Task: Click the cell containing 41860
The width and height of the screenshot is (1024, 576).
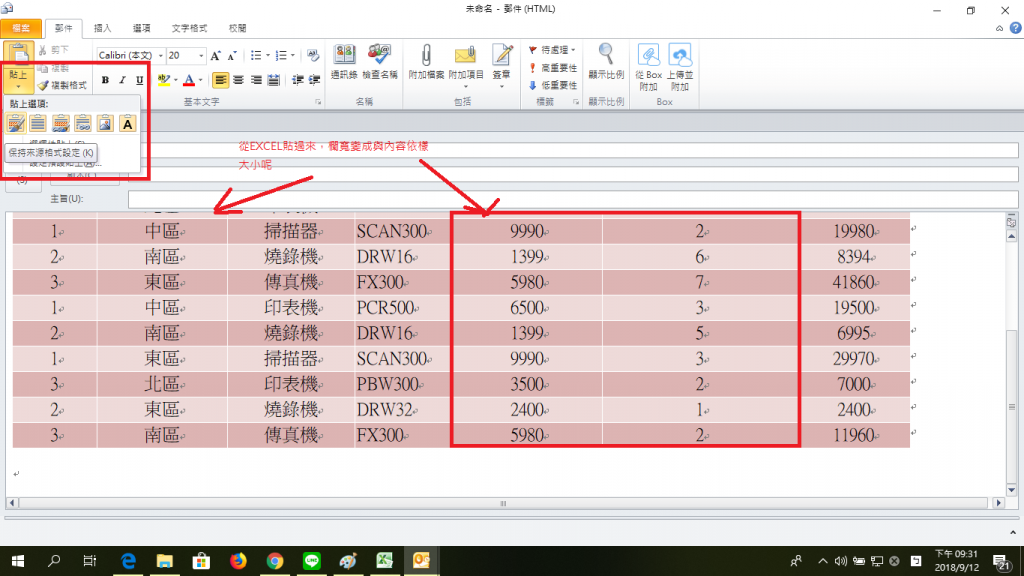Action: [855, 282]
